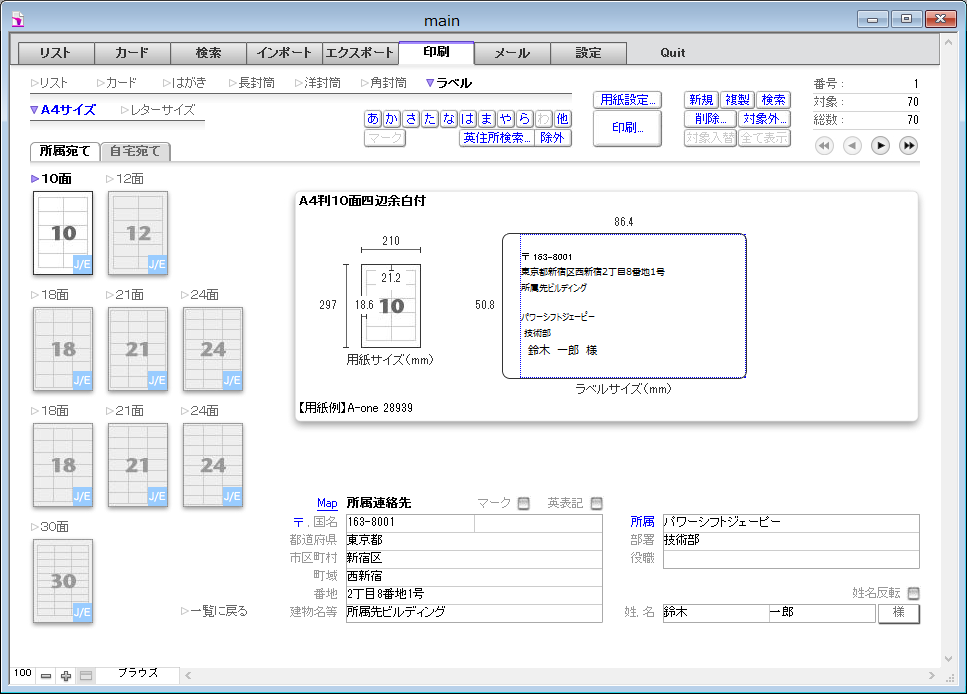Viewport: 967px width, 694px height.
Task: Filter names by あ index button
Action: point(373,119)
